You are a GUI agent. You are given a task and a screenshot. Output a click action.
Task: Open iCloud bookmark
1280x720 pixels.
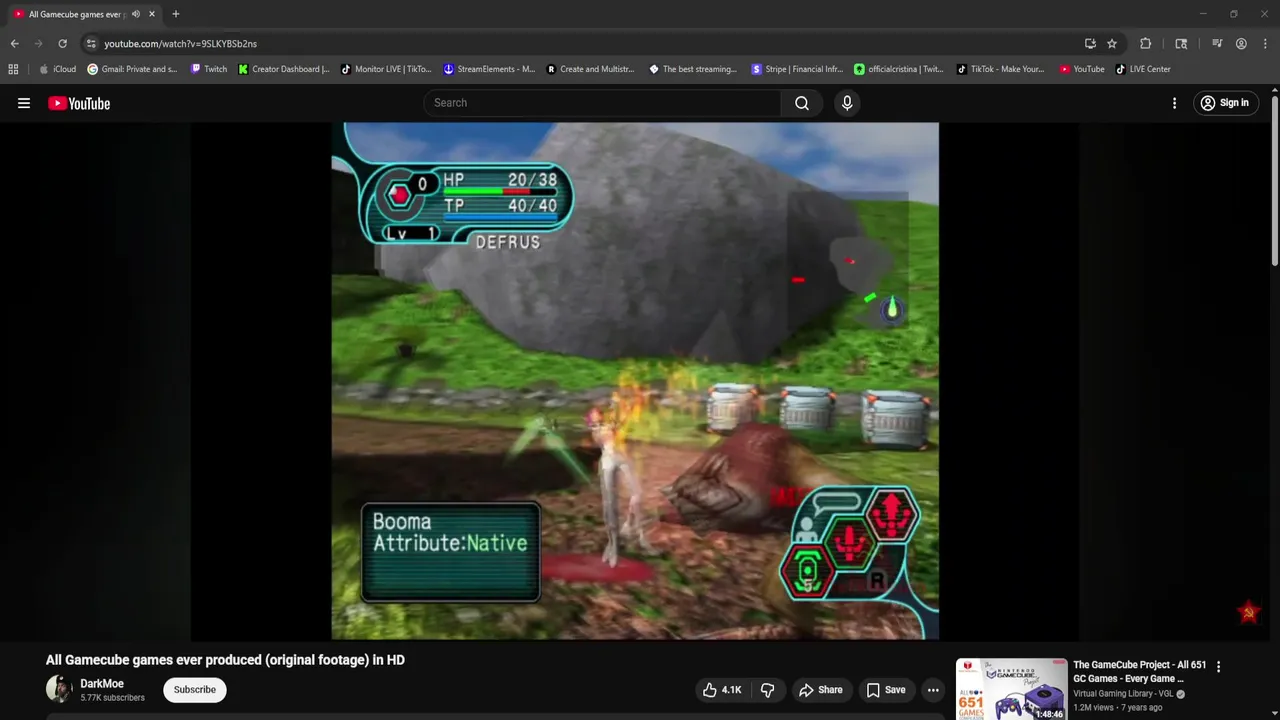pyautogui.click(x=58, y=69)
